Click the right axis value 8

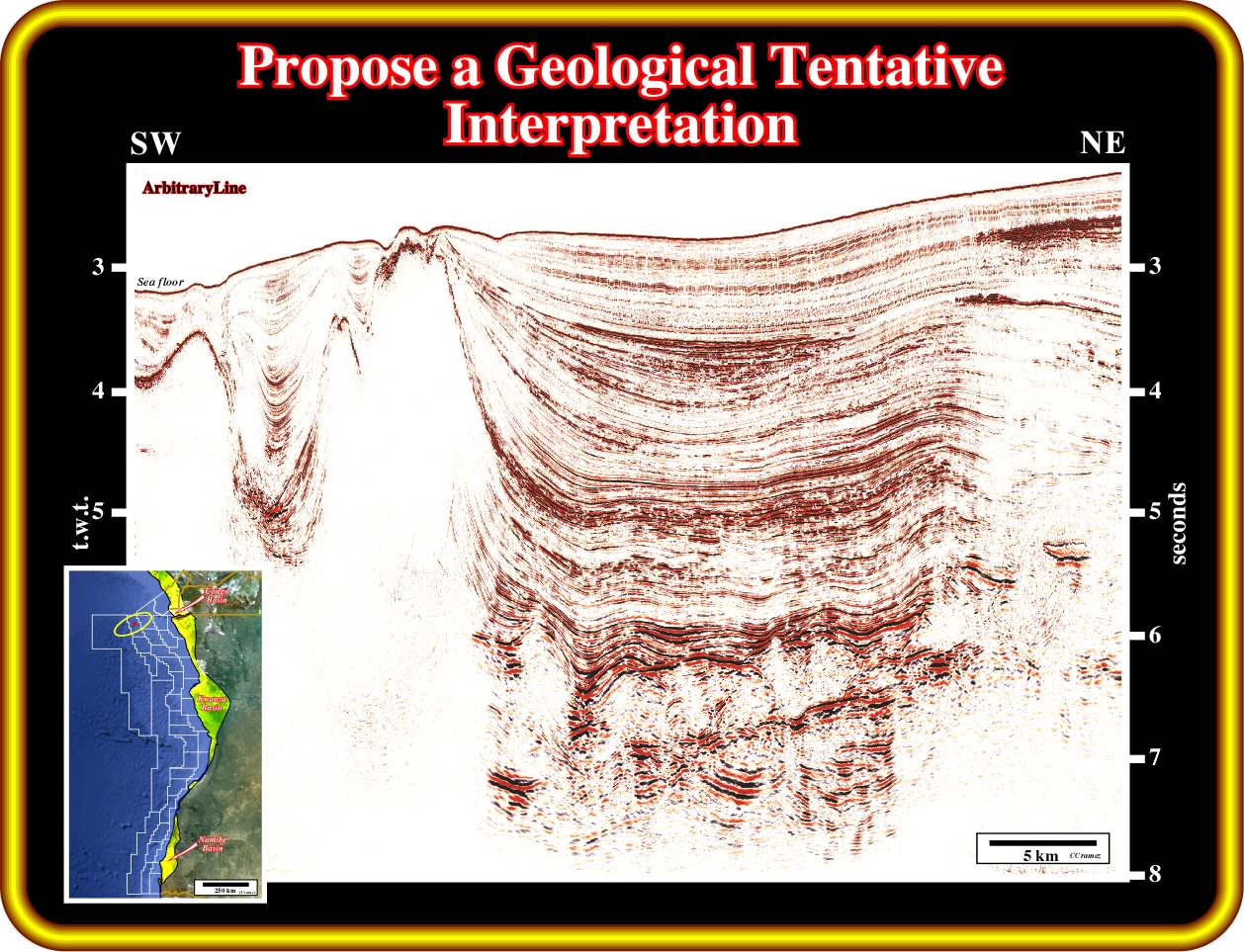(1154, 875)
